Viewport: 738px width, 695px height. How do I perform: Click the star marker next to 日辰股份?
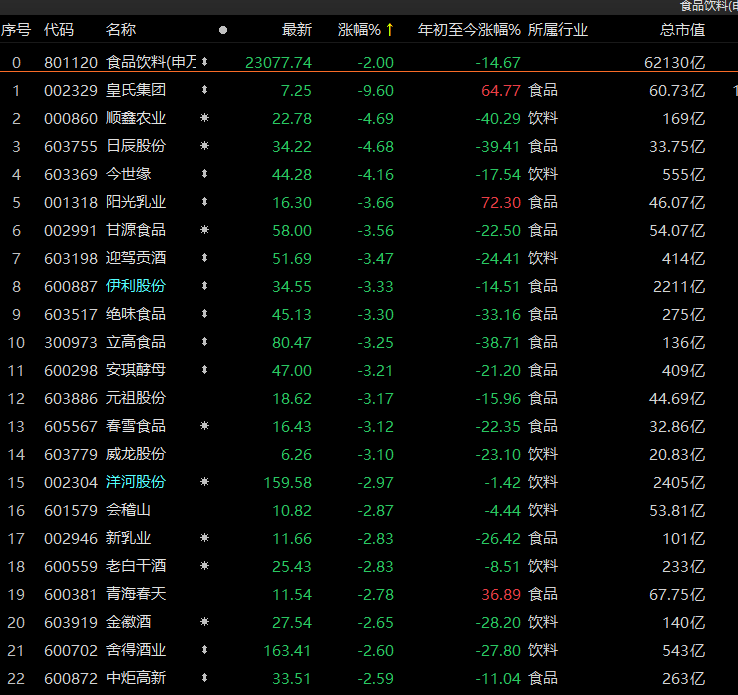[205, 146]
